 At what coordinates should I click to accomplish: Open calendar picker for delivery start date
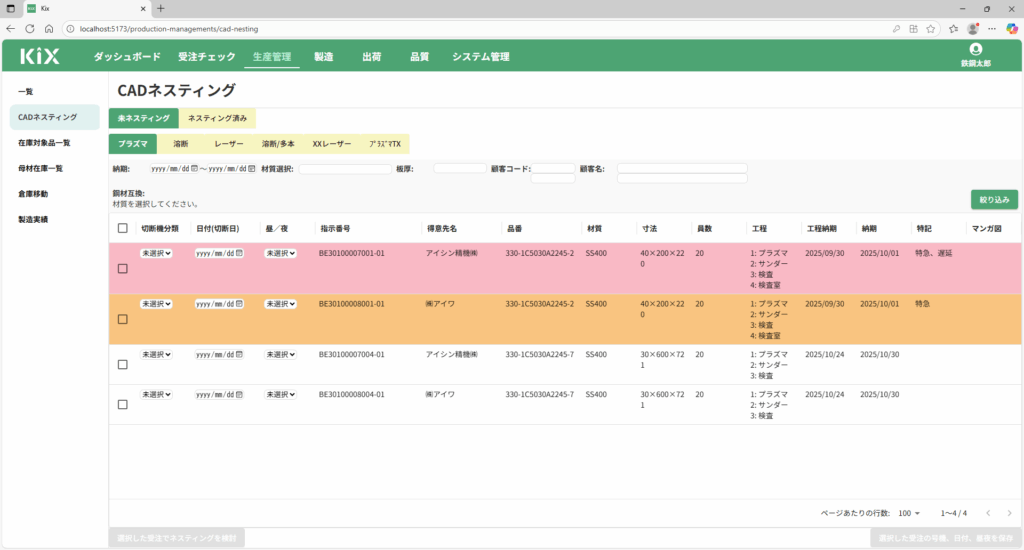point(194,169)
